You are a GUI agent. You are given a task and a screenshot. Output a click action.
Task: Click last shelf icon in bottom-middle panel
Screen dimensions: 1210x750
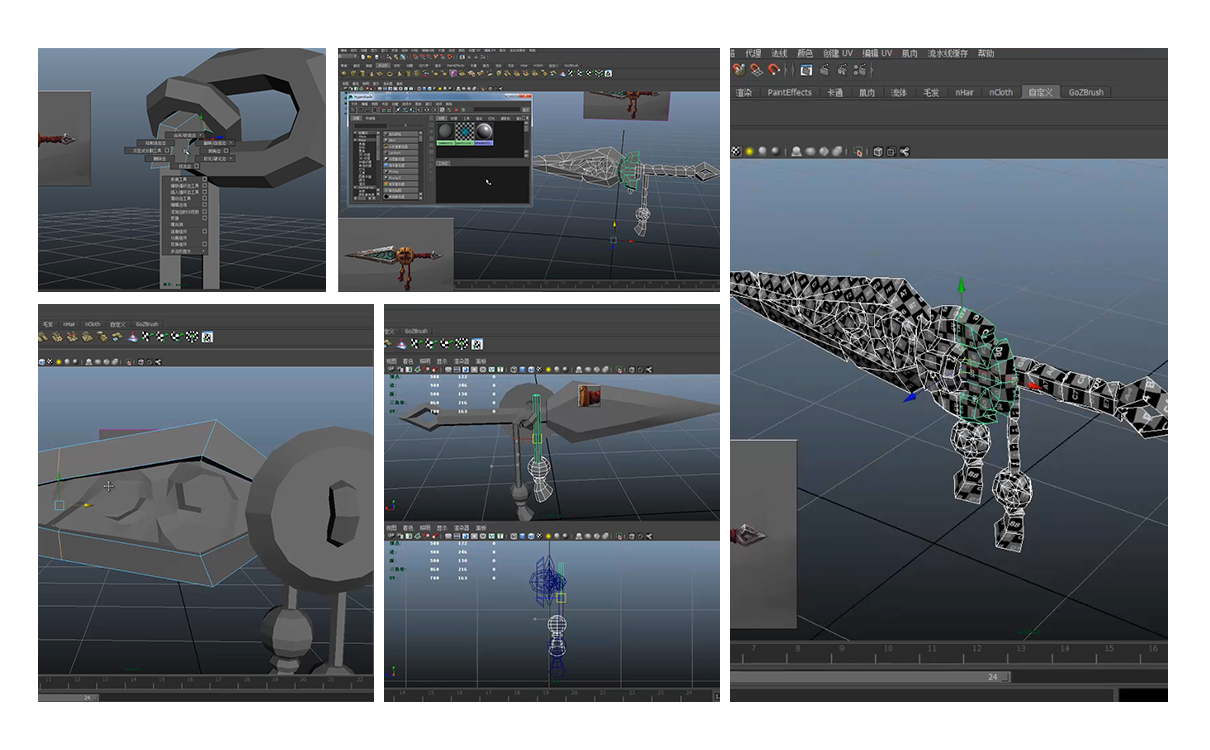pyautogui.click(x=477, y=344)
